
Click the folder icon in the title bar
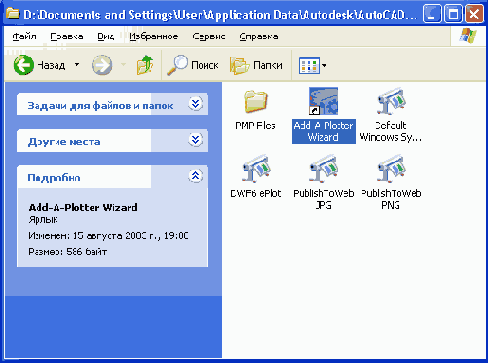click(x=12, y=14)
